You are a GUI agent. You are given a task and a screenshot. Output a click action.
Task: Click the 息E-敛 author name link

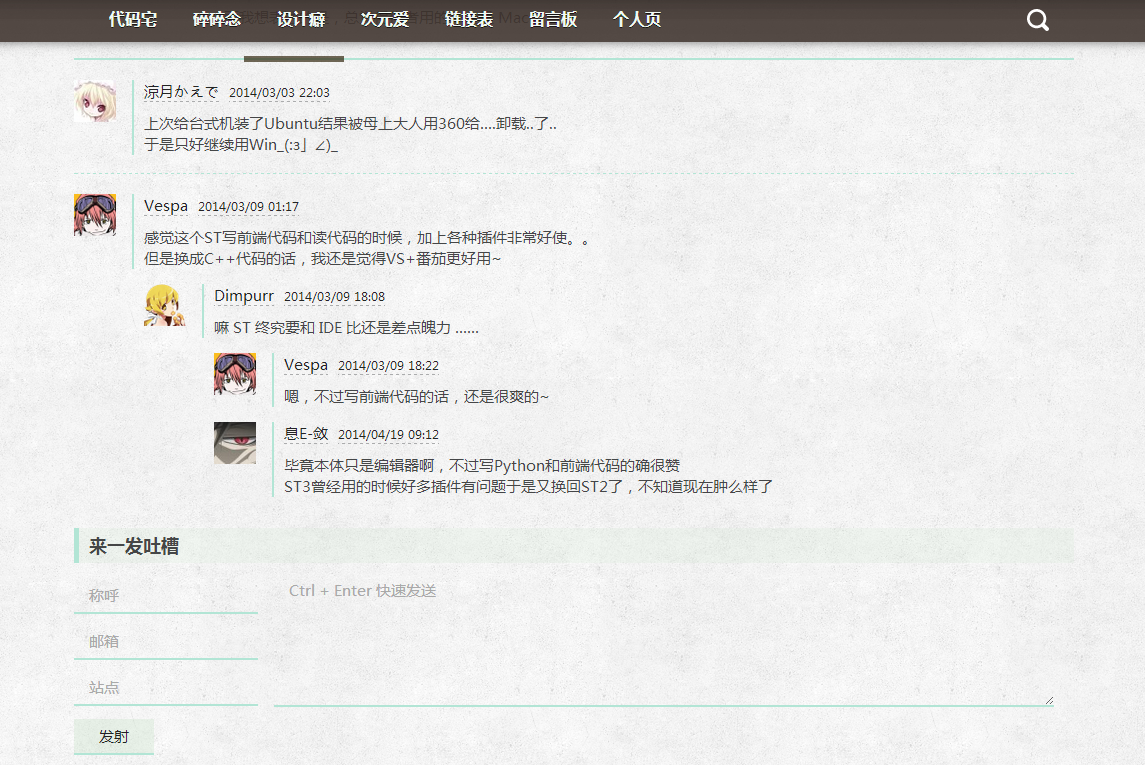tap(306, 433)
